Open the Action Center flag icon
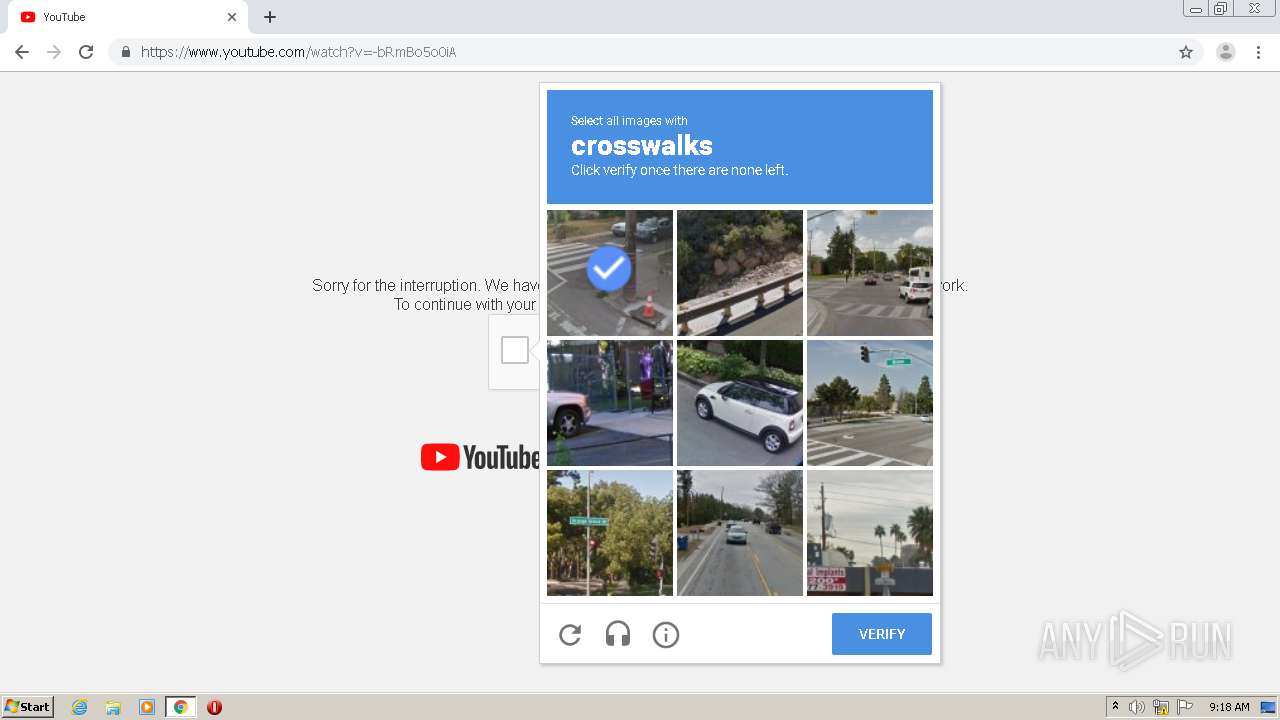 (x=1185, y=707)
